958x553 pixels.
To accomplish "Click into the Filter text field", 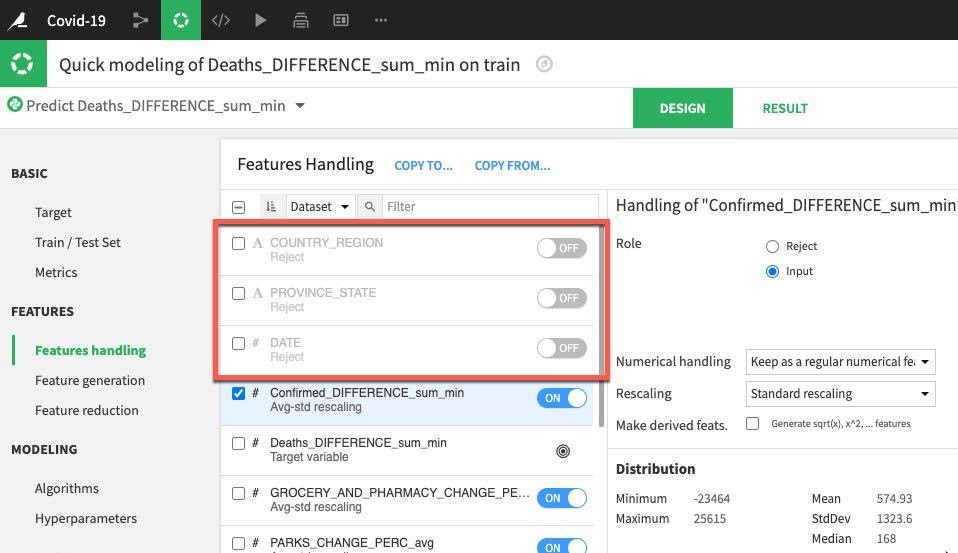I will click(488, 207).
